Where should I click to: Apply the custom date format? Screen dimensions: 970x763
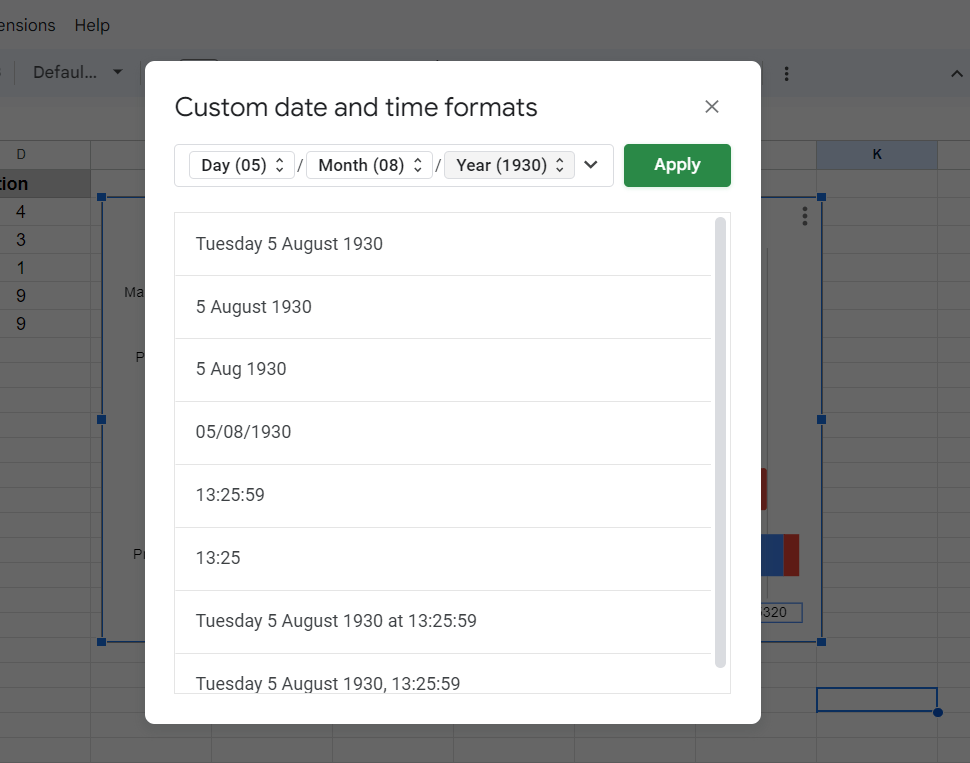677,165
